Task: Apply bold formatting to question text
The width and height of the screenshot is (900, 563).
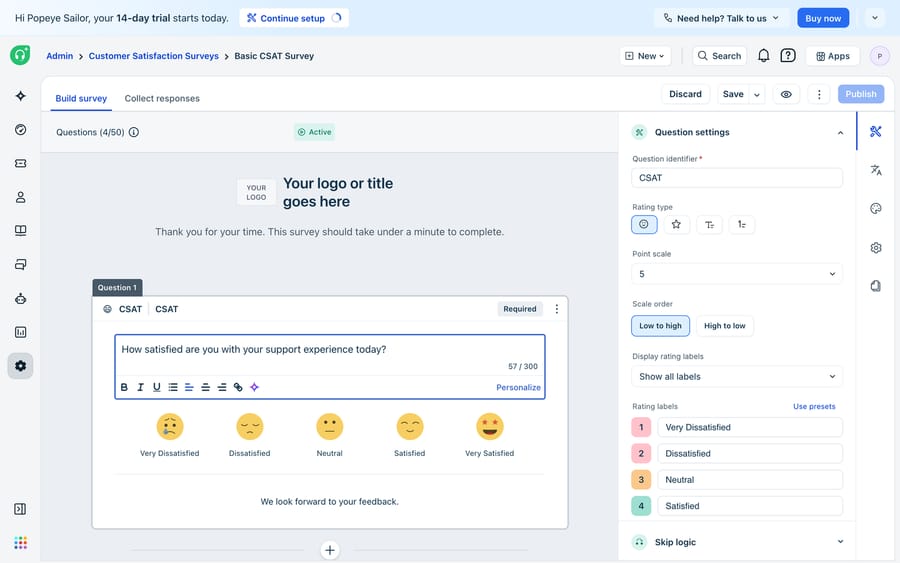Action: point(124,387)
